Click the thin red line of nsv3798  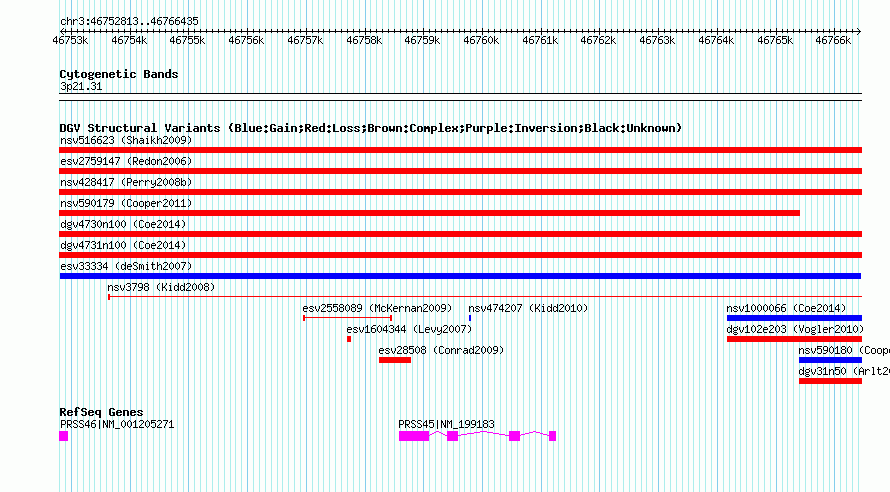[485, 296]
